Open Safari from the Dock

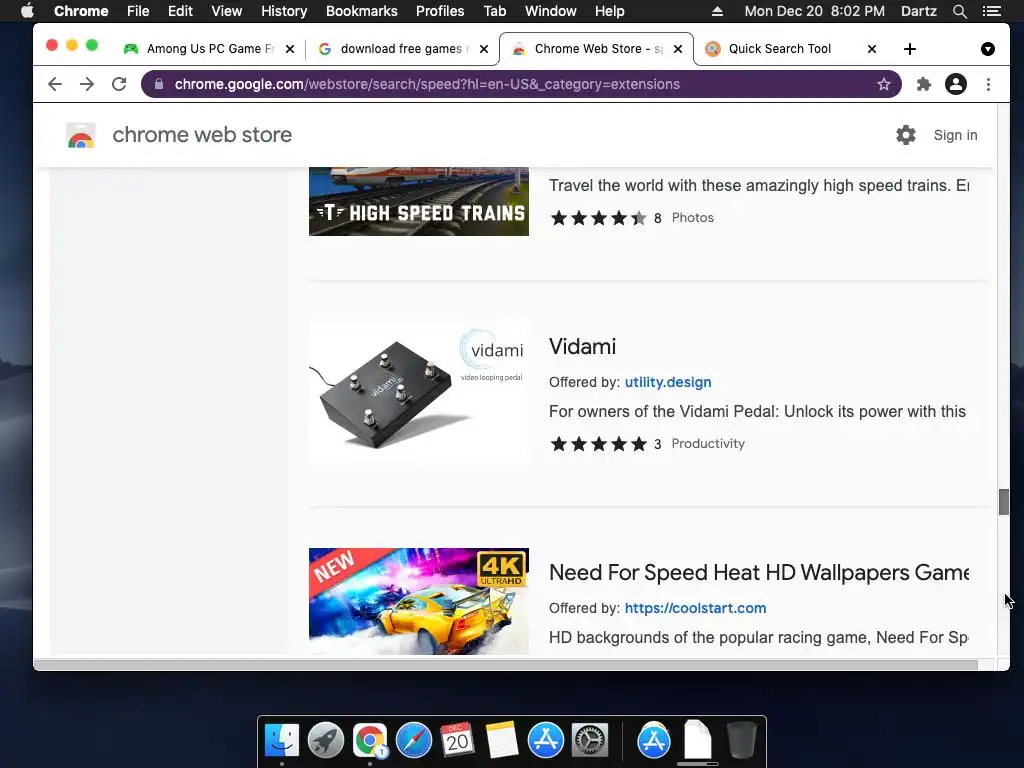[x=414, y=741]
